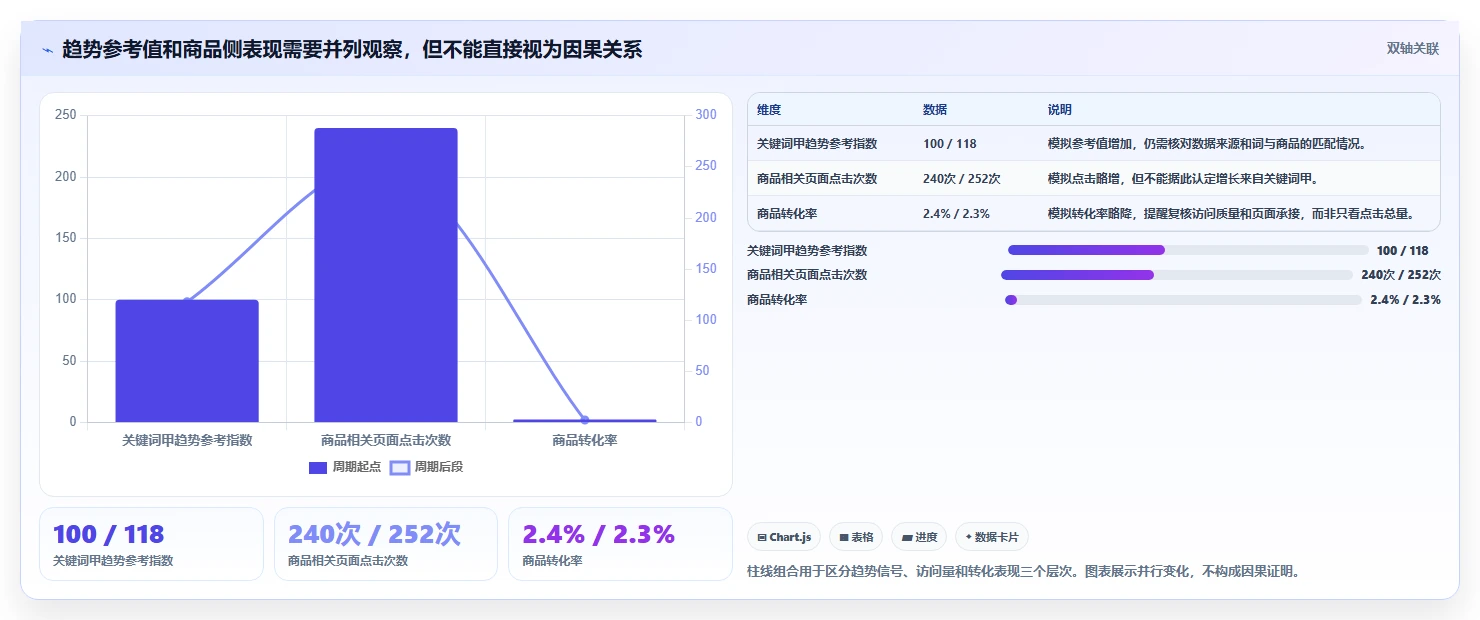1480x620 pixels.
Task: Click the 商品转化率 label on the chart's x-axis
Action: [585, 440]
